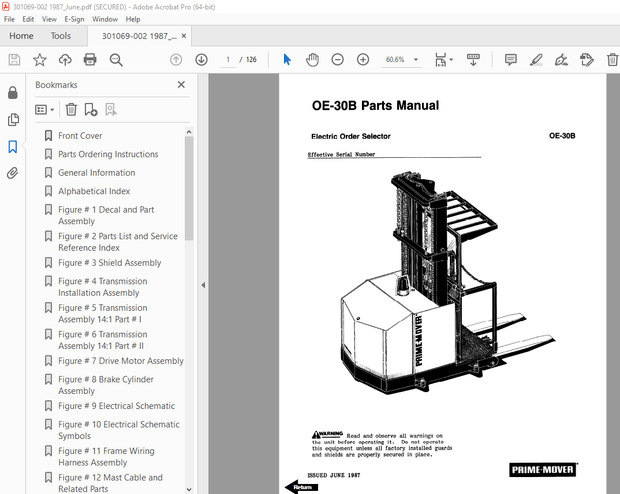
Task: Open Figure # 3 Shield Assembly bookmark
Action: coord(110,263)
